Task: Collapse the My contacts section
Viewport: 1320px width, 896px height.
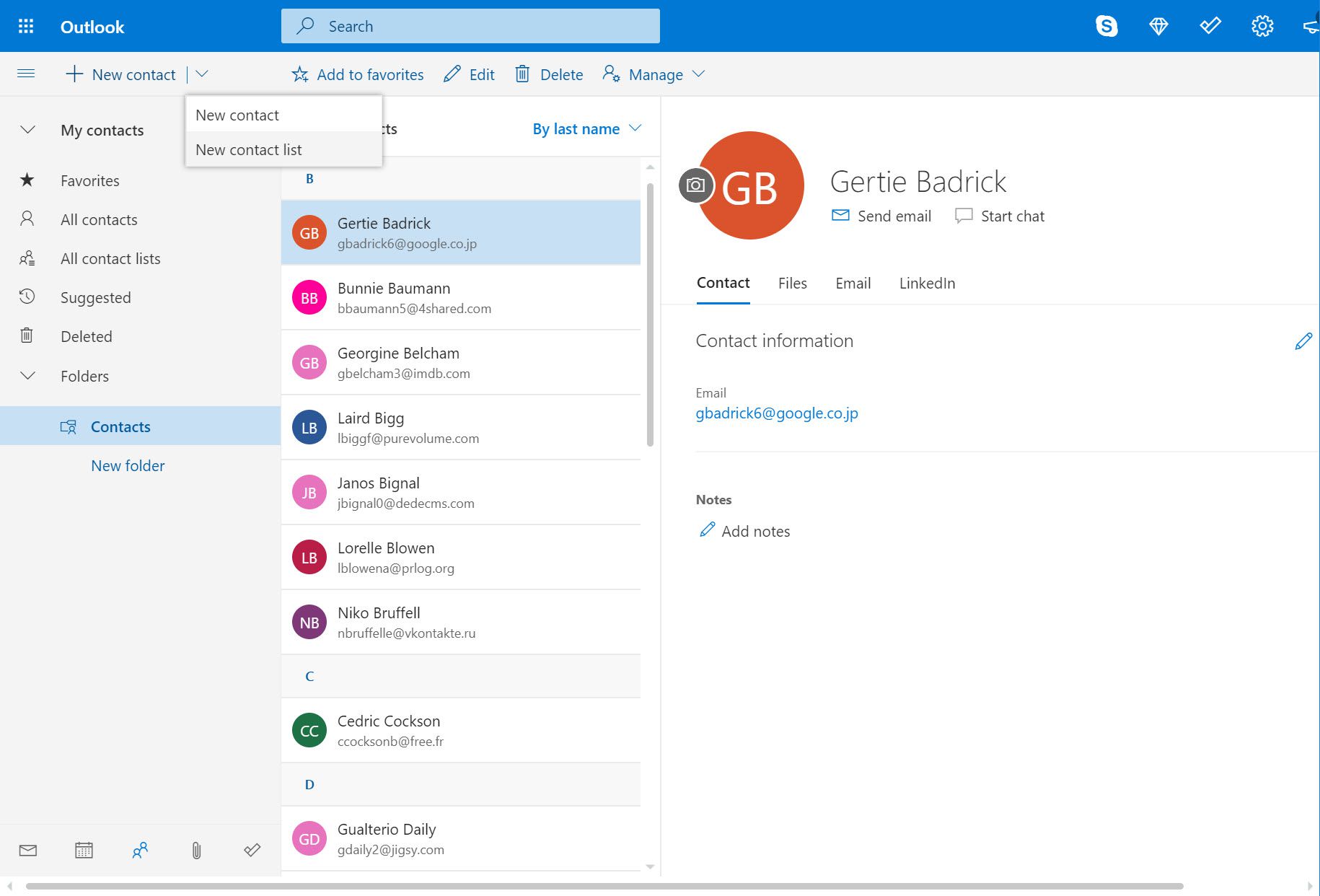Action: pyautogui.click(x=27, y=130)
